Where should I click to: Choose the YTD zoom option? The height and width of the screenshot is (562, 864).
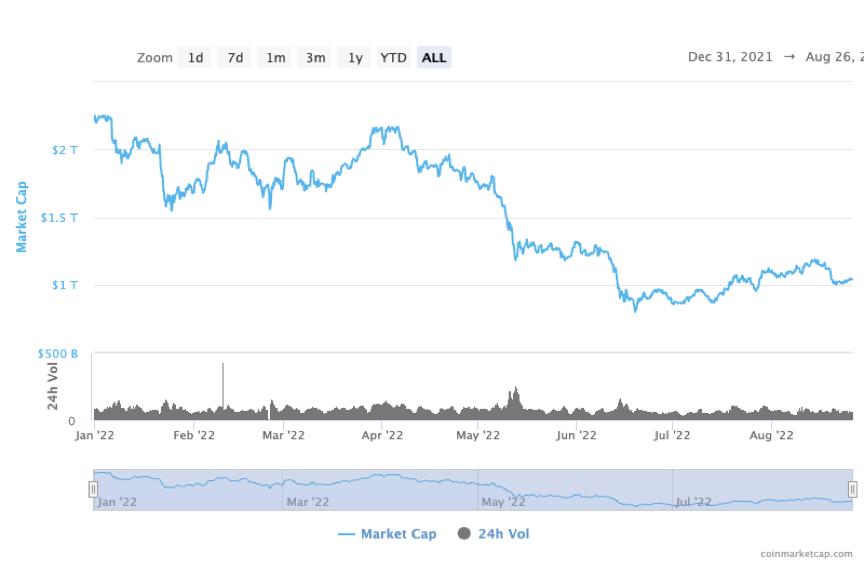point(393,57)
